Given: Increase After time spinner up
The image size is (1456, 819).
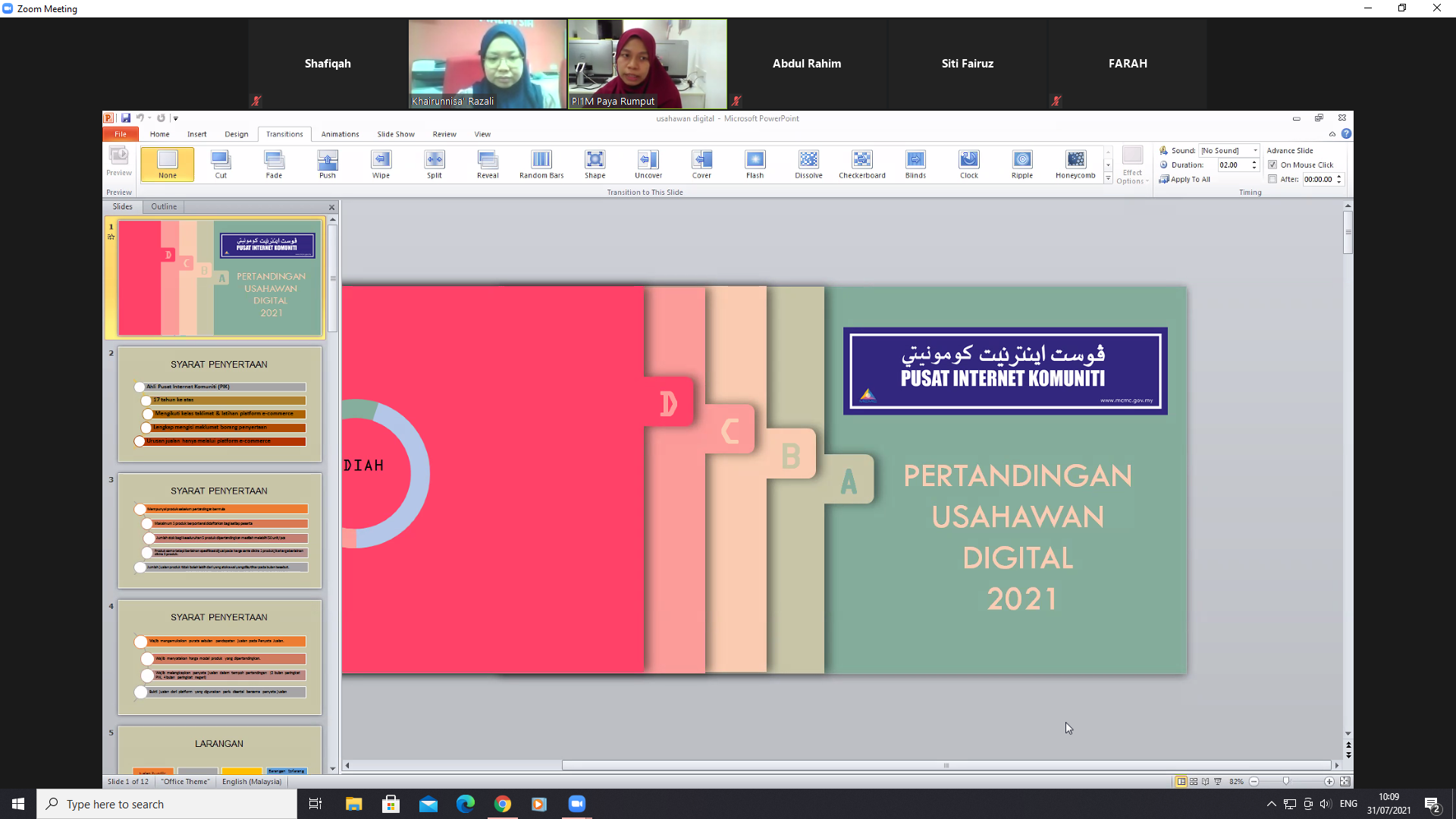Looking at the screenshot, I should (x=1339, y=177).
